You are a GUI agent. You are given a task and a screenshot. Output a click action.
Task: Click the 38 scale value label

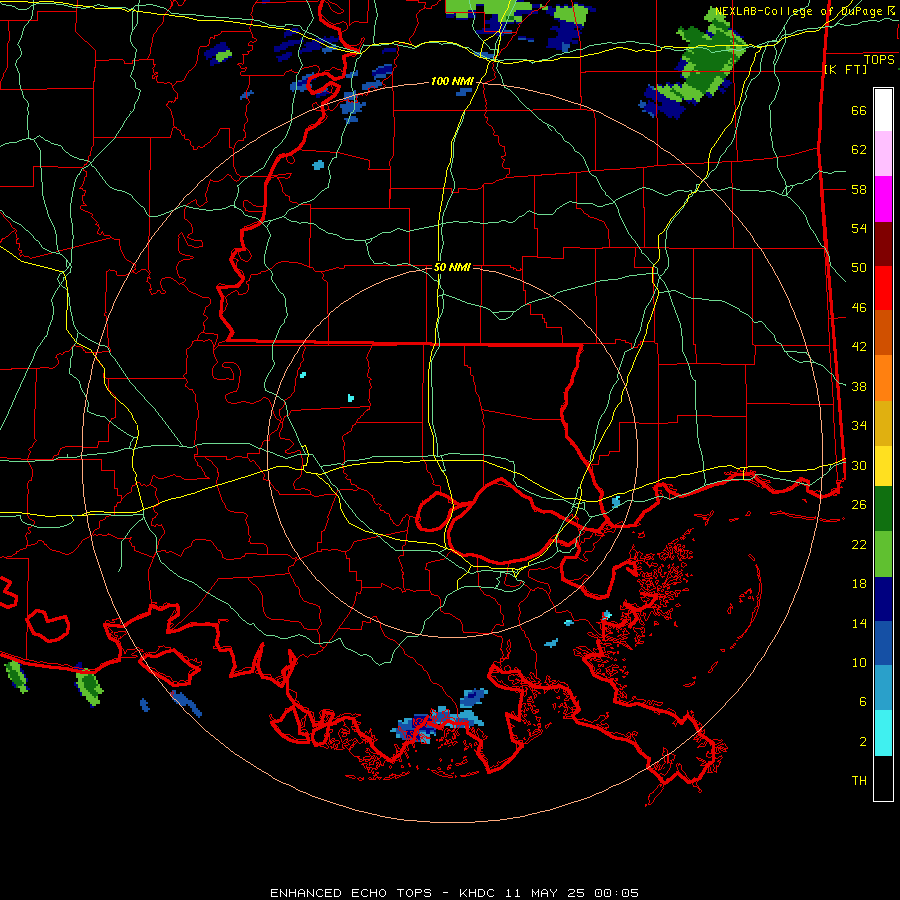point(859,386)
